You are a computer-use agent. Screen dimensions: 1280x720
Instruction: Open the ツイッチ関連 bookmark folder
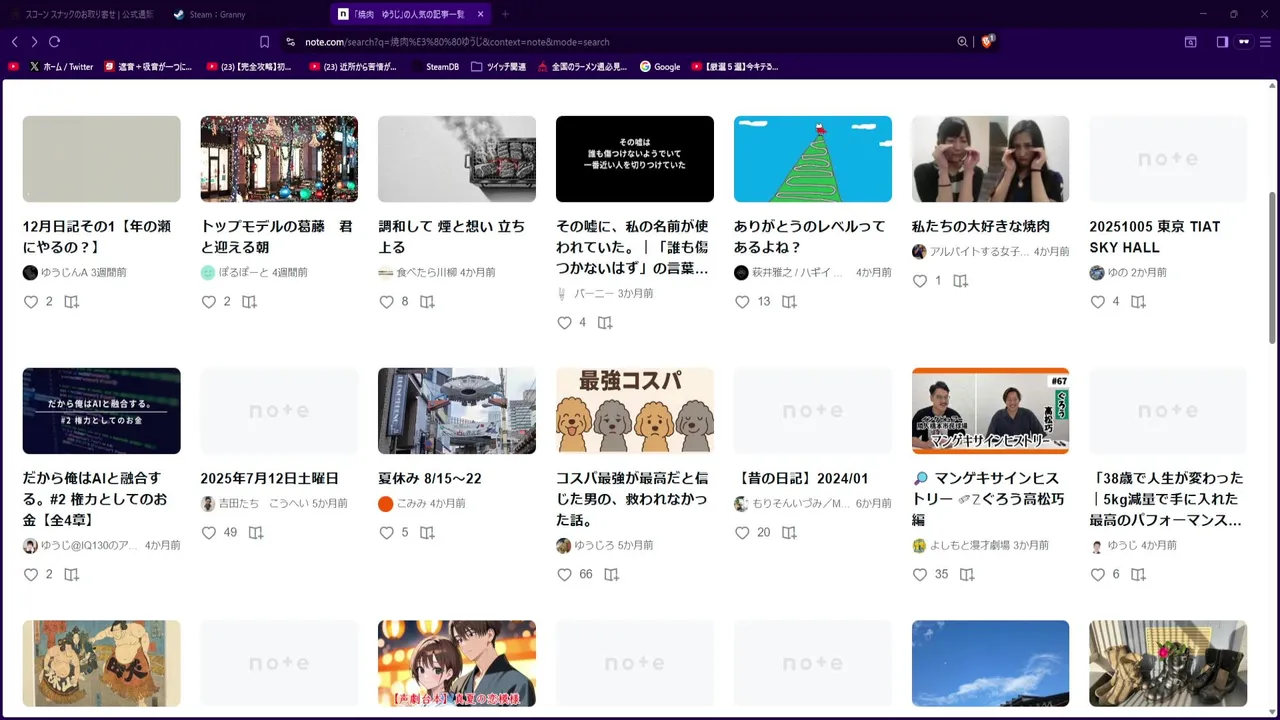click(498, 67)
